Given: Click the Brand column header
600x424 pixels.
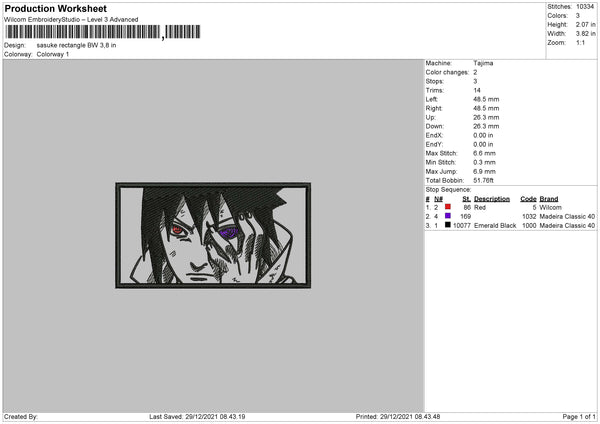Looking at the screenshot, I should click(549, 199).
